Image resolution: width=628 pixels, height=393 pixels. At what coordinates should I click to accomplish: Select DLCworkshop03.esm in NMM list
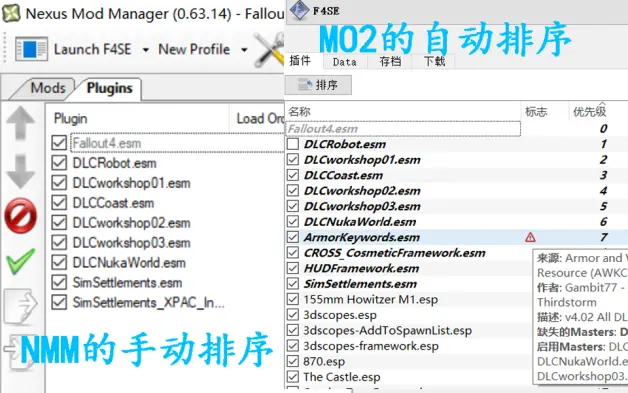131,243
